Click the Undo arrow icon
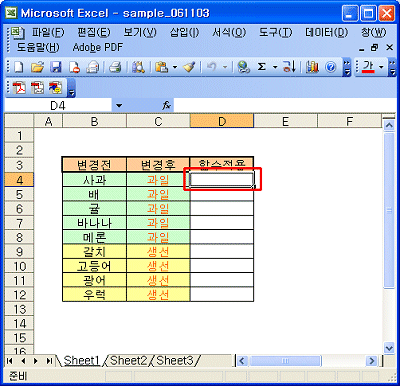This screenshot has width=400, height=386. (x=212, y=67)
